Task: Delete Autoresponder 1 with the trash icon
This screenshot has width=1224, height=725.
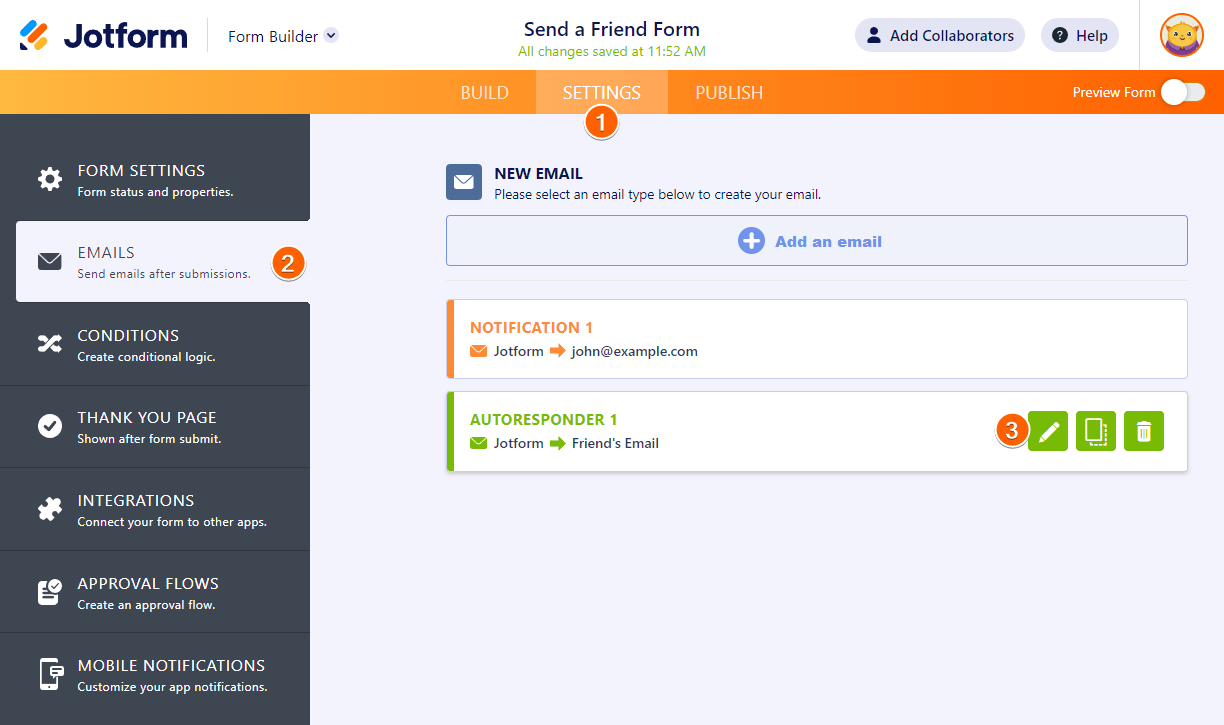Action: [x=1144, y=431]
